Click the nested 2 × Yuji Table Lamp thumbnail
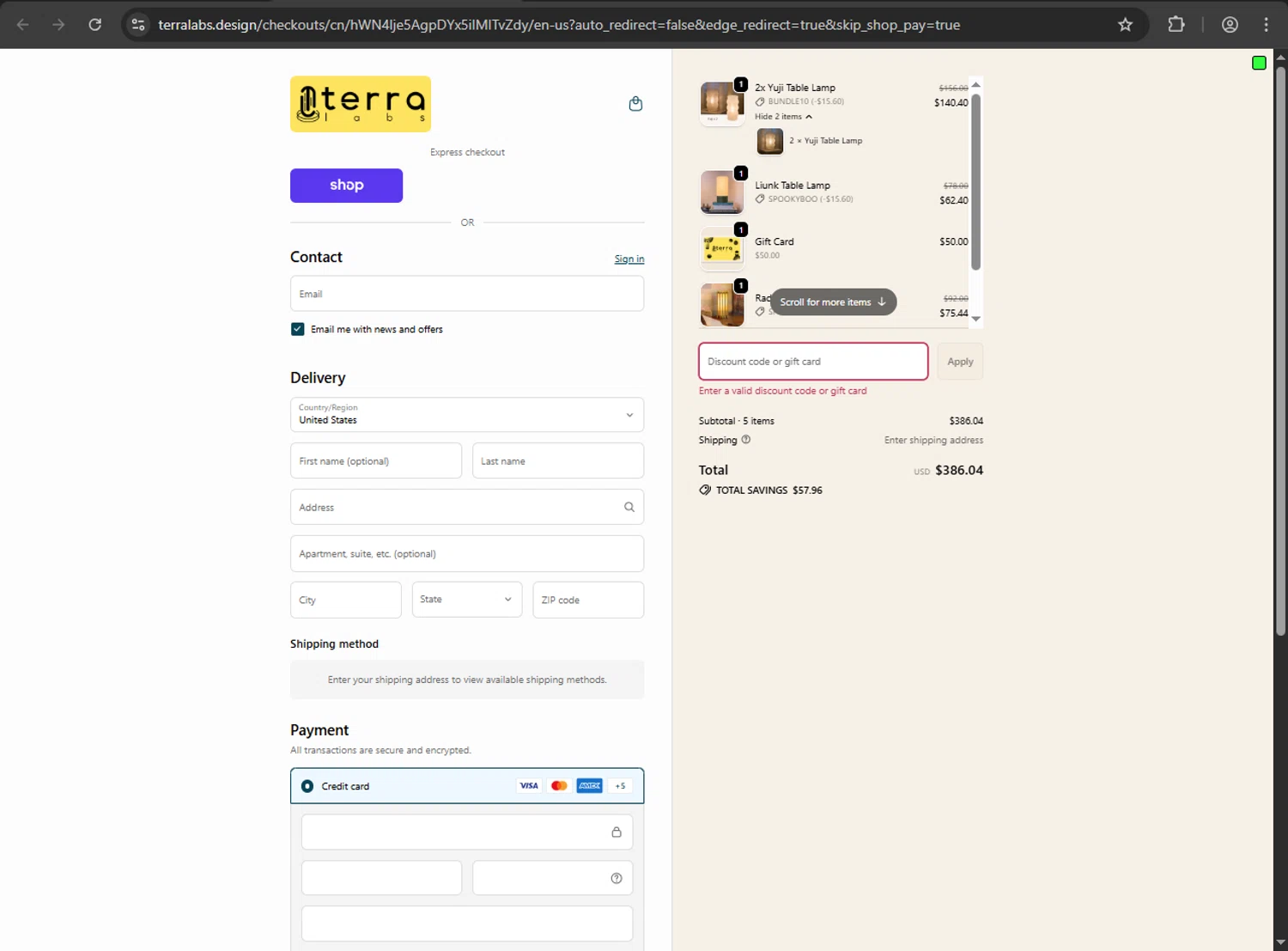The width and height of the screenshot is (1288, 951). point(769,141)
